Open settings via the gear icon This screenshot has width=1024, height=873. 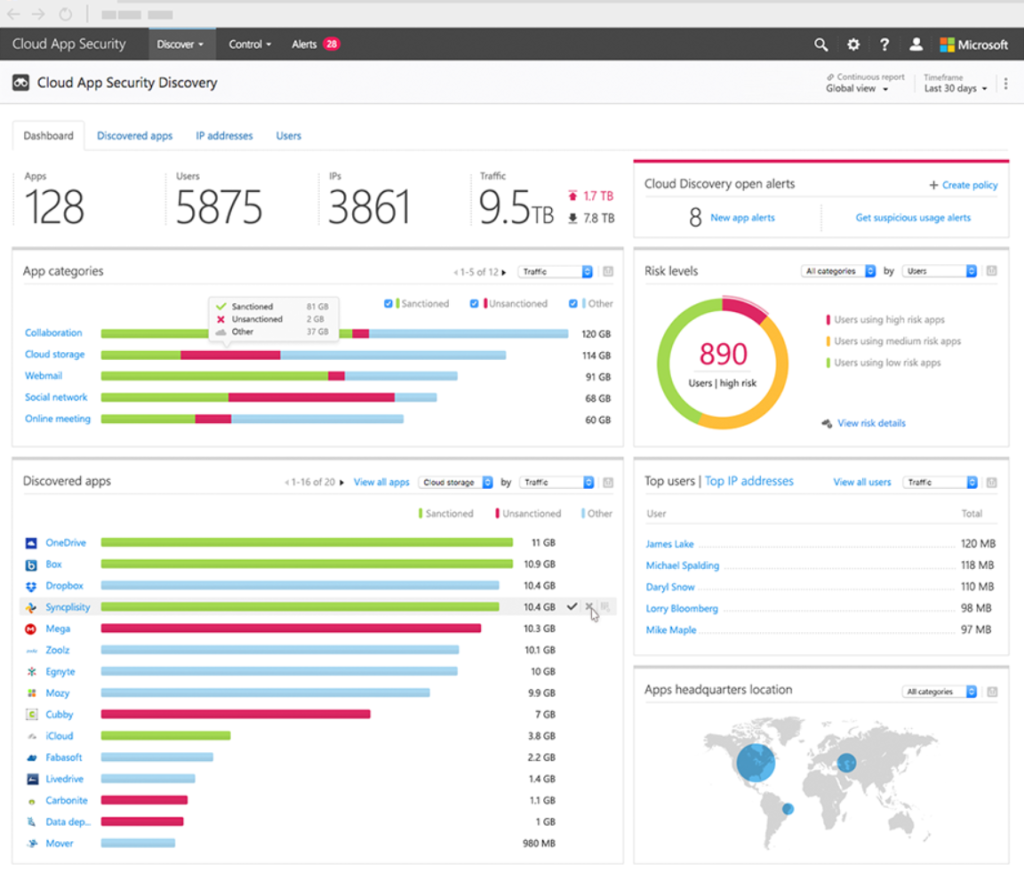[853, 44]
